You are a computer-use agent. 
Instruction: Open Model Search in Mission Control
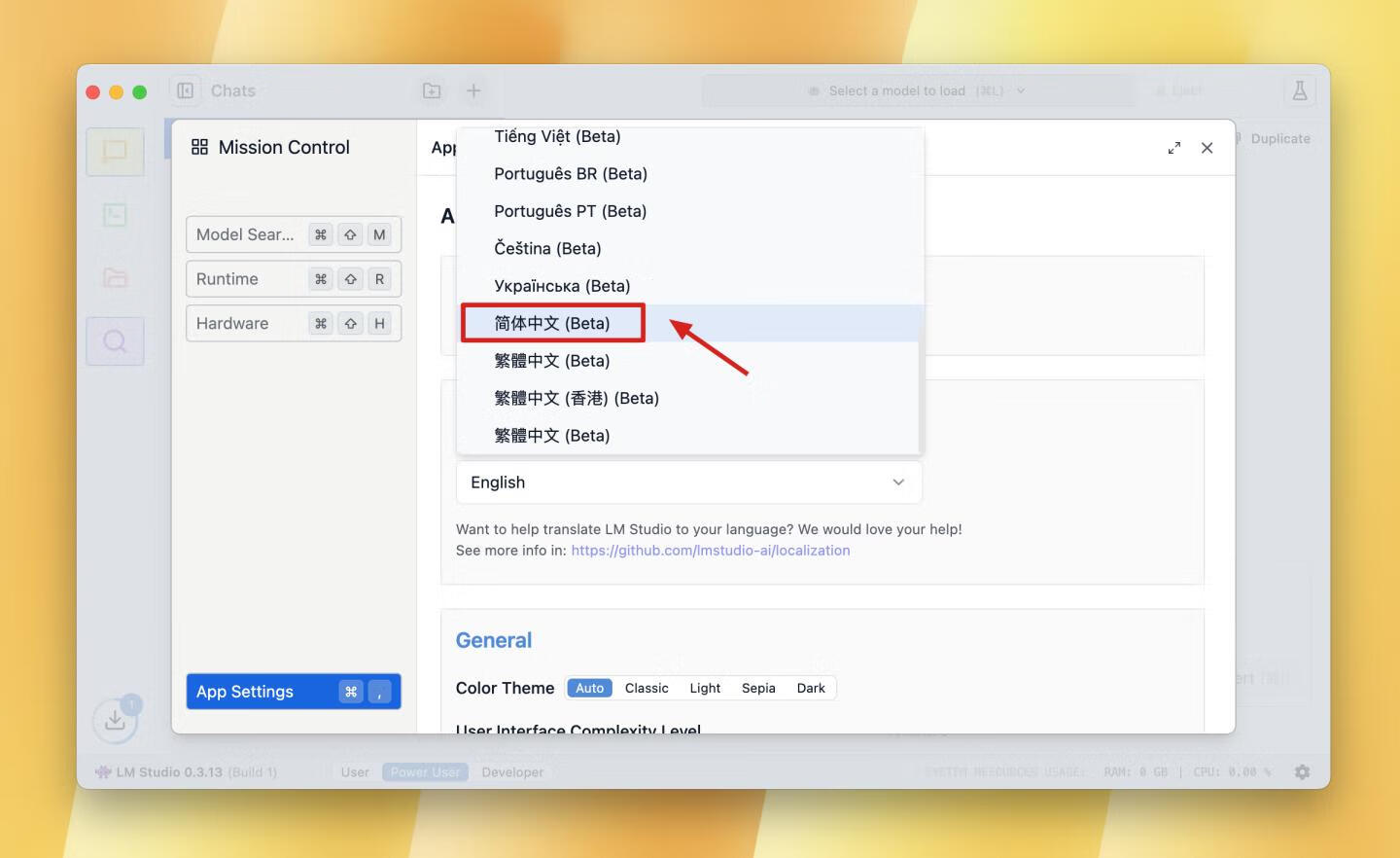click(294, 234)
